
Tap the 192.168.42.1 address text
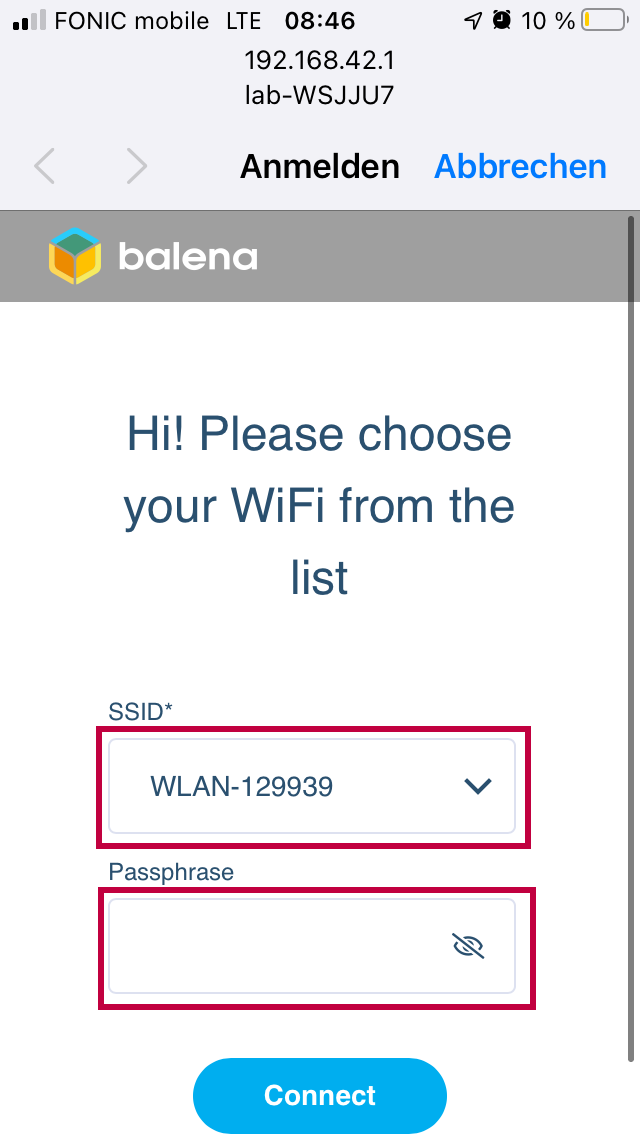(320, 61)
